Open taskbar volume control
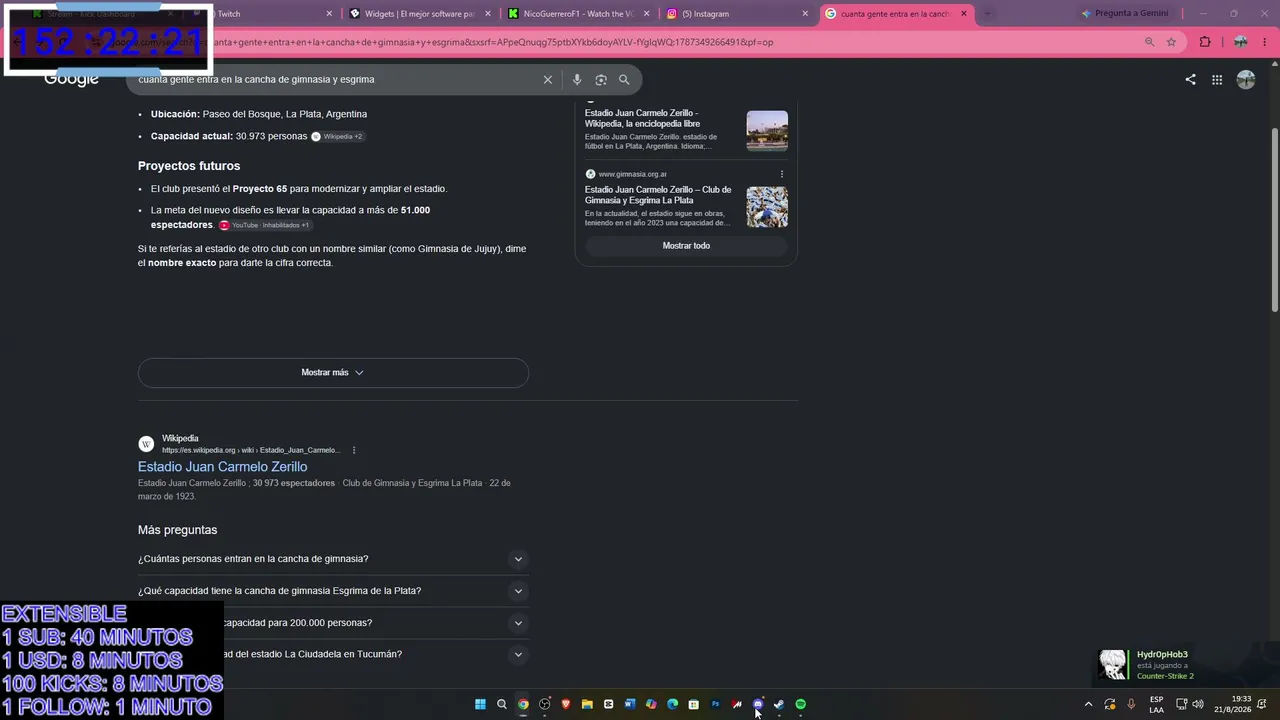The width and height of the screenshot is (1280, 720). pyautogui.click(x=1198, y=704)
